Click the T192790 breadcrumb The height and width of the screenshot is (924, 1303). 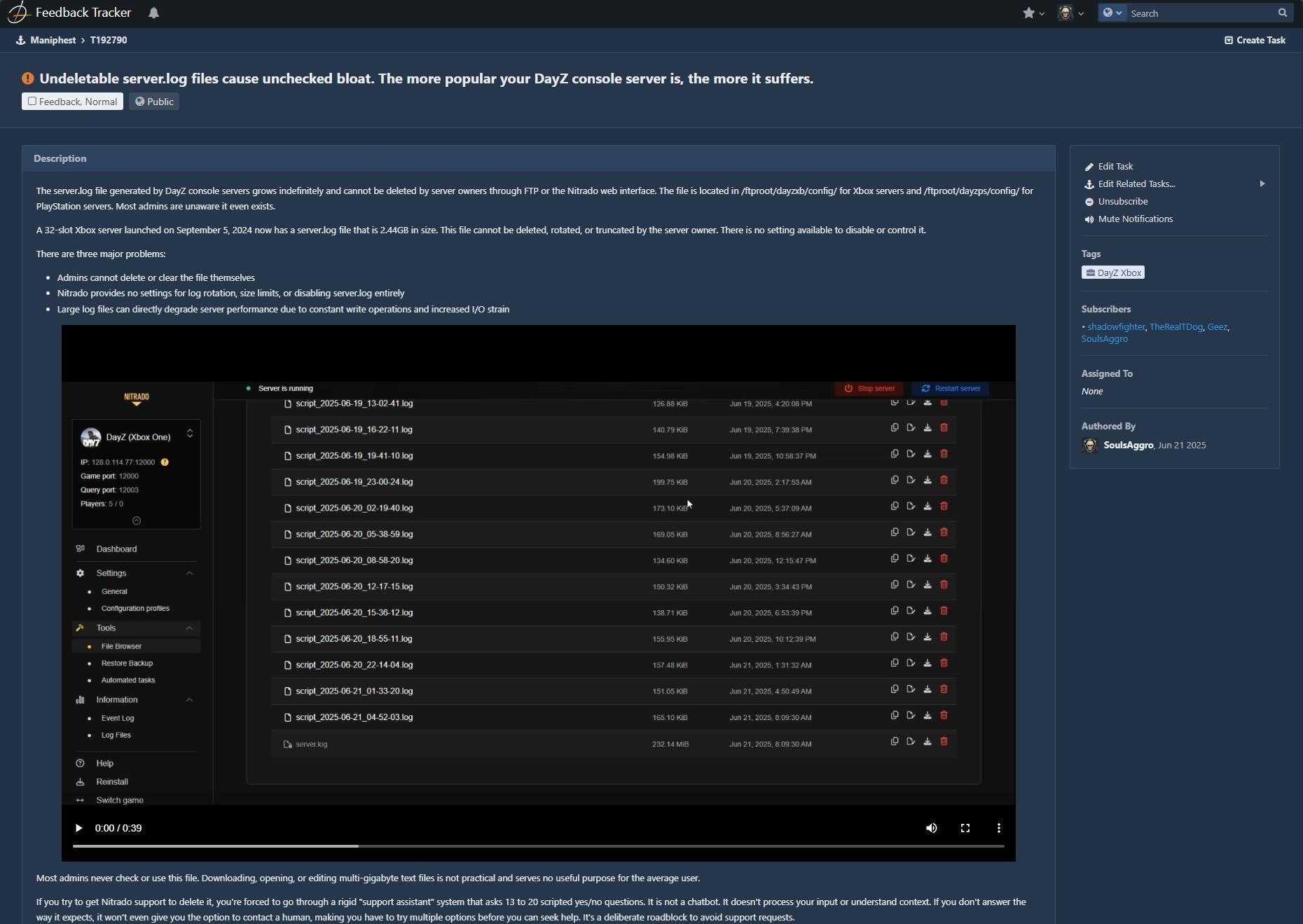(x=109, y=40)
